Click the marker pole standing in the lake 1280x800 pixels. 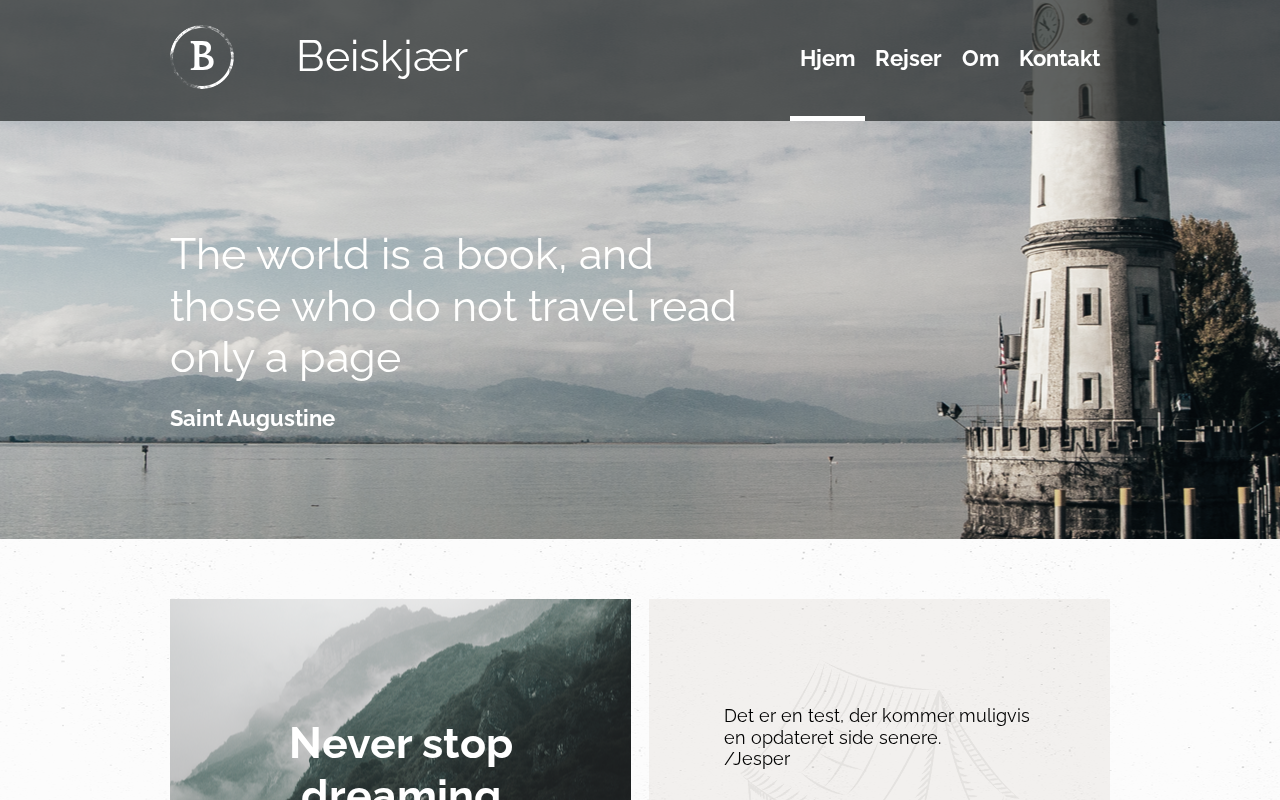point(145,457)
